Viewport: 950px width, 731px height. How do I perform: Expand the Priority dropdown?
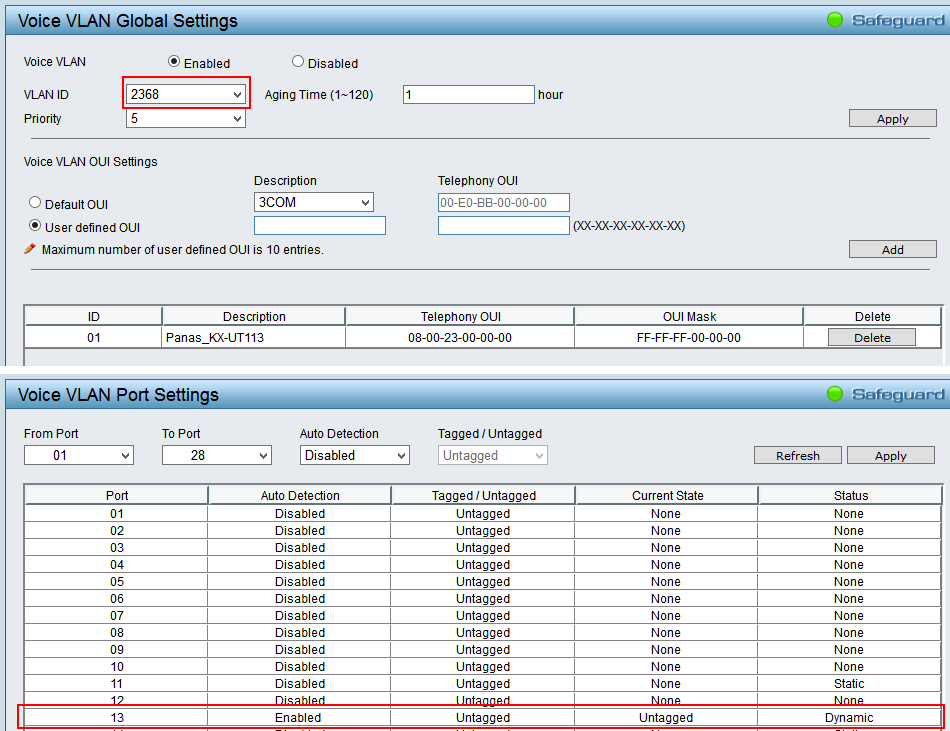tap(186, 119)
